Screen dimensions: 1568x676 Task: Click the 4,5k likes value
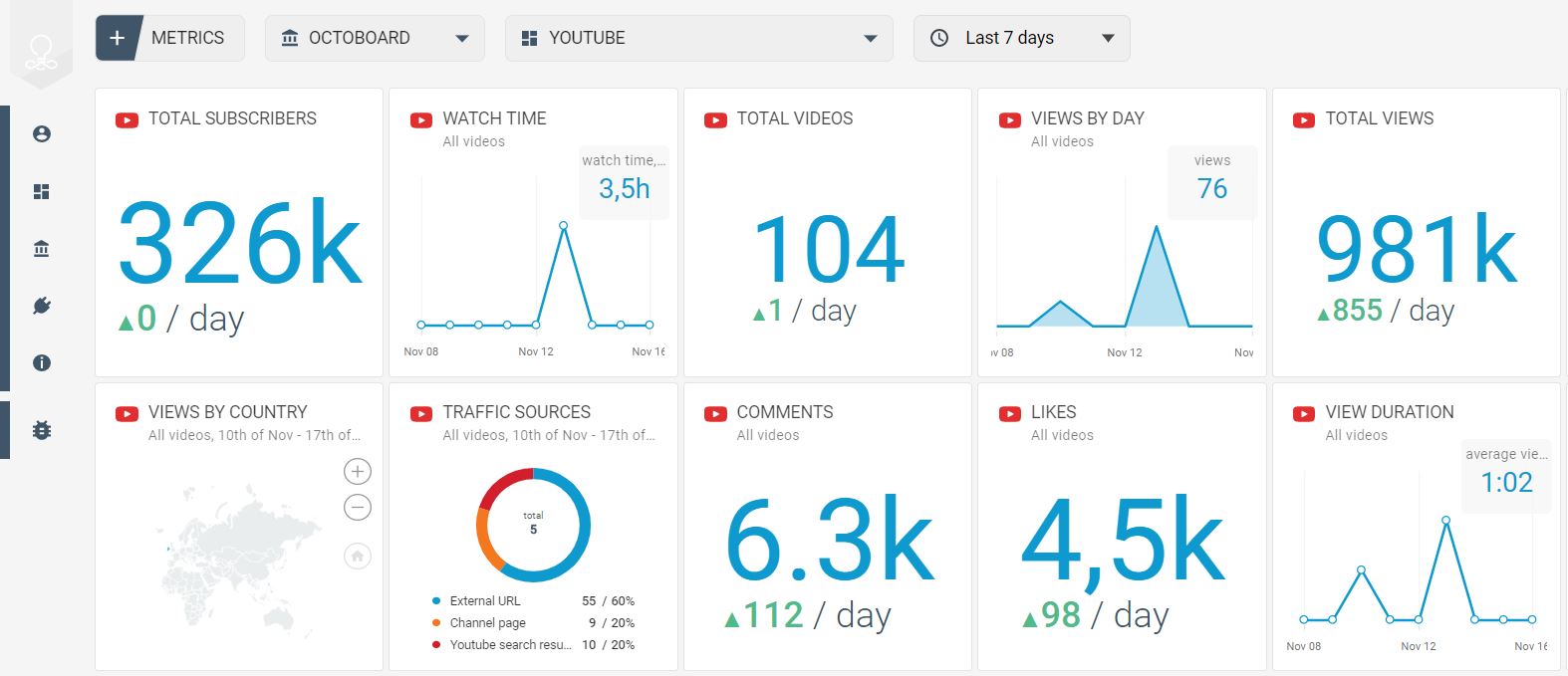(x=1123, y=546)
